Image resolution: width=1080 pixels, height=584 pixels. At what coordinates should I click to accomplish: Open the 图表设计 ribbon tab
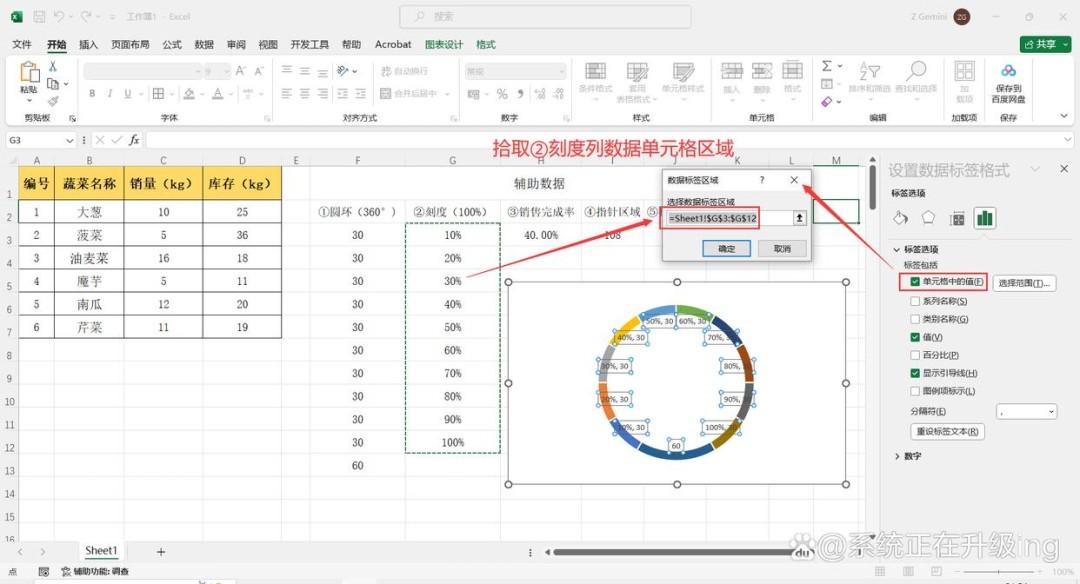coord(444,44)
